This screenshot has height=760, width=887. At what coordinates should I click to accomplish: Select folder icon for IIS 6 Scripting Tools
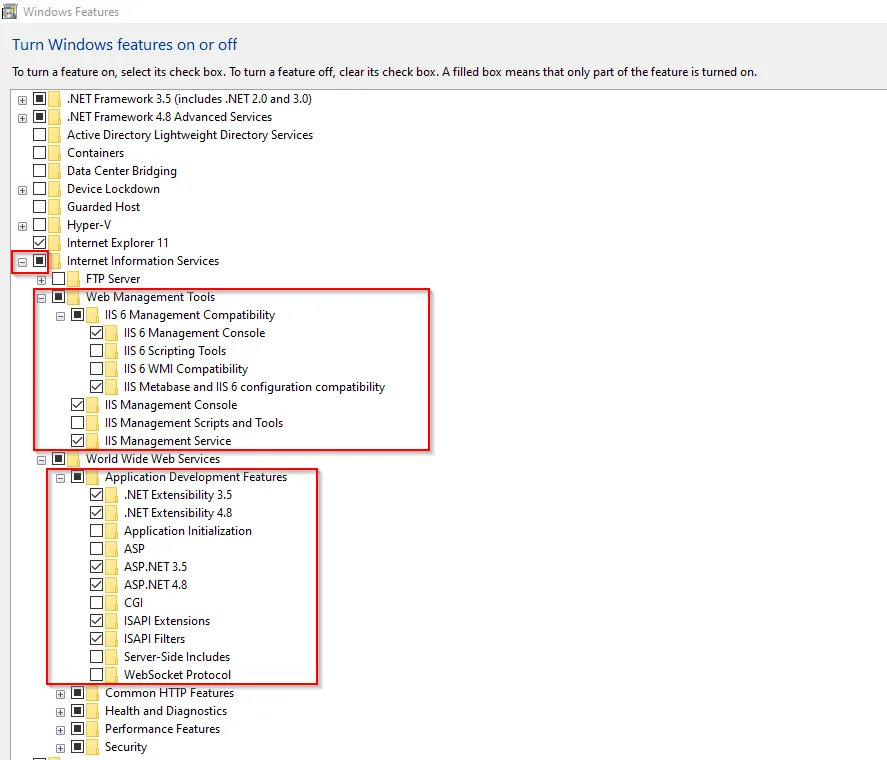tap(111, 351)
